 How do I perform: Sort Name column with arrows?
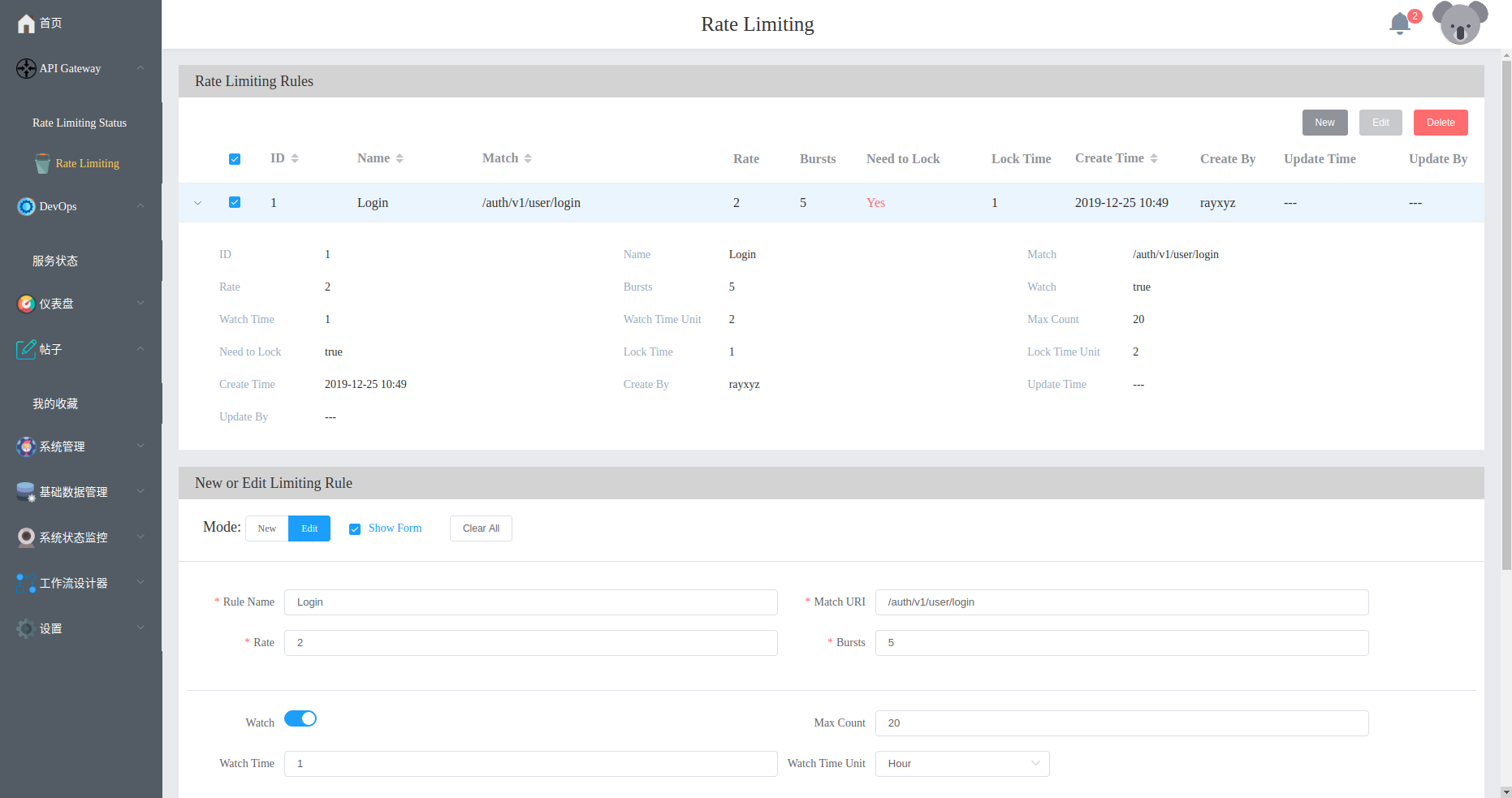click(400, 158)
